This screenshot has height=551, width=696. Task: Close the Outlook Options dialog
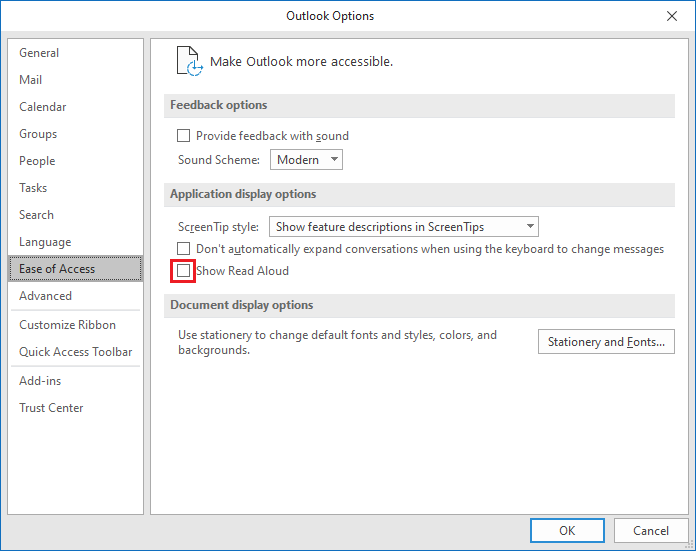(x=672, y=16)
